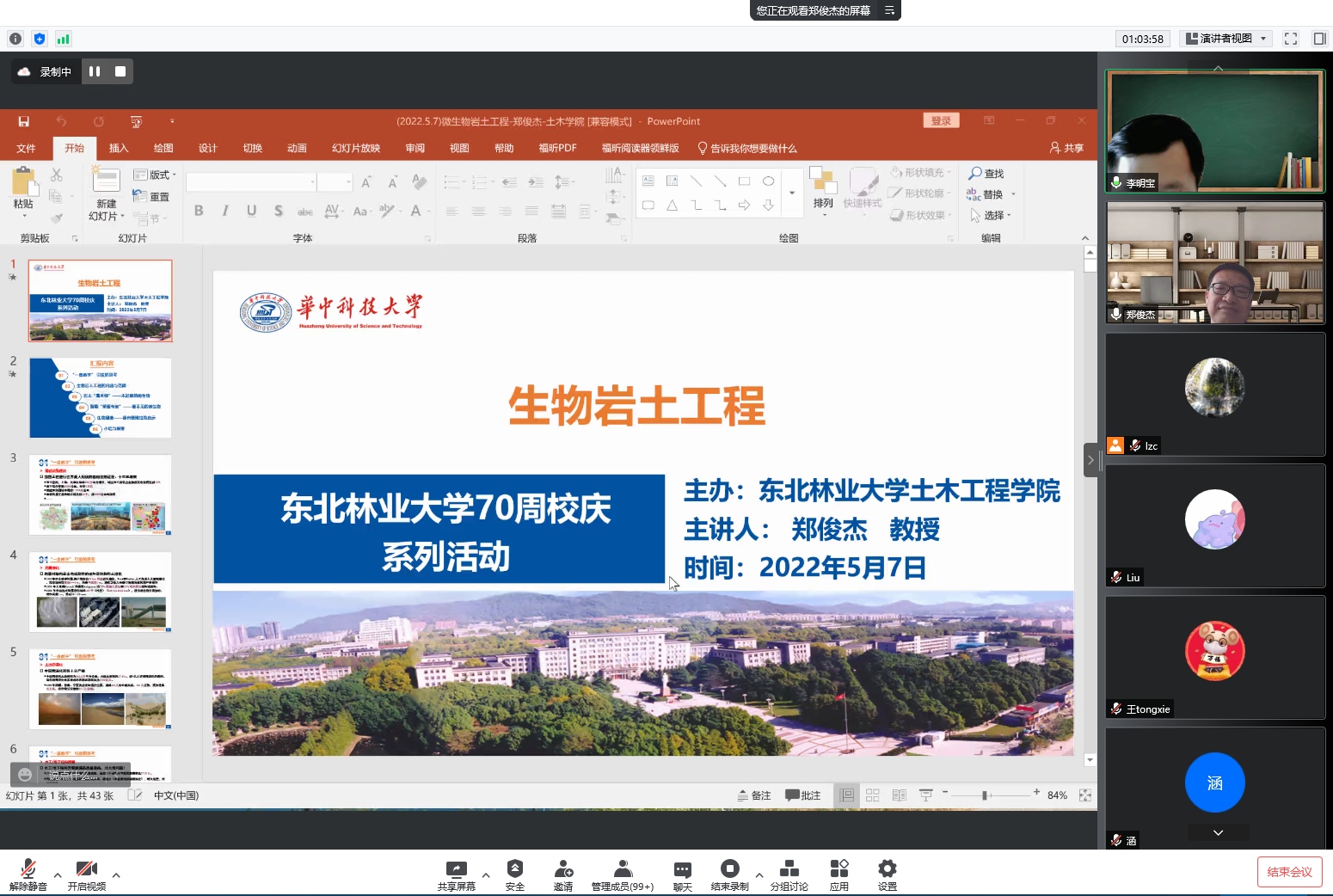The image size is (1333, 896).
Task: Open Breakout Rooms discussion icon
Action: click(x=789, y=869)
